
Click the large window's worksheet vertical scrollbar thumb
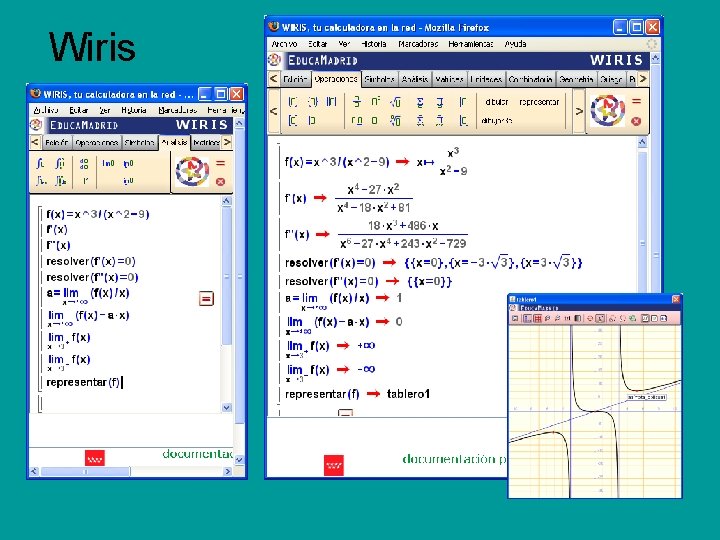(x=642, y=243)
